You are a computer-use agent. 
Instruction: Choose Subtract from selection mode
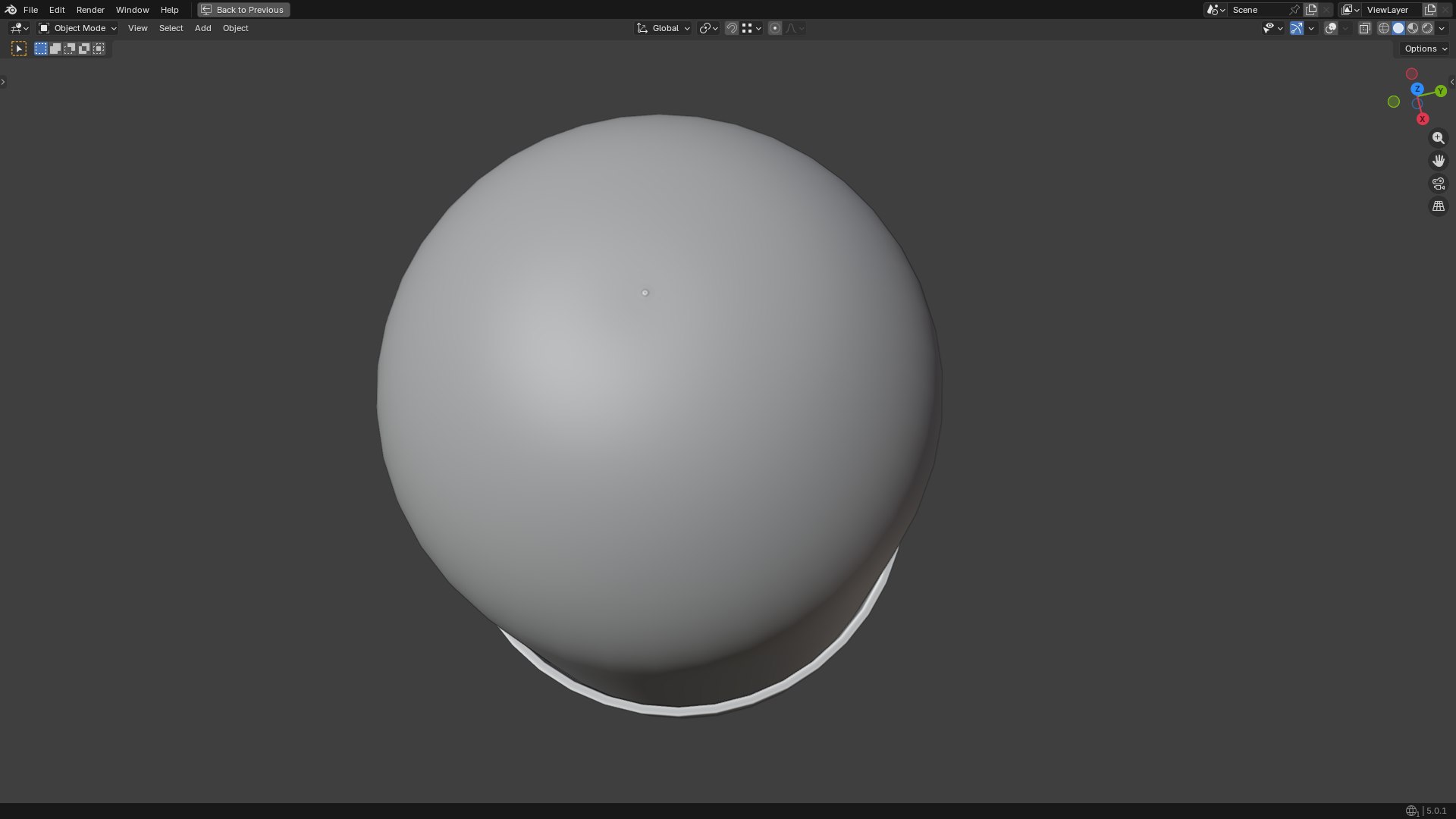pos(70,49)
